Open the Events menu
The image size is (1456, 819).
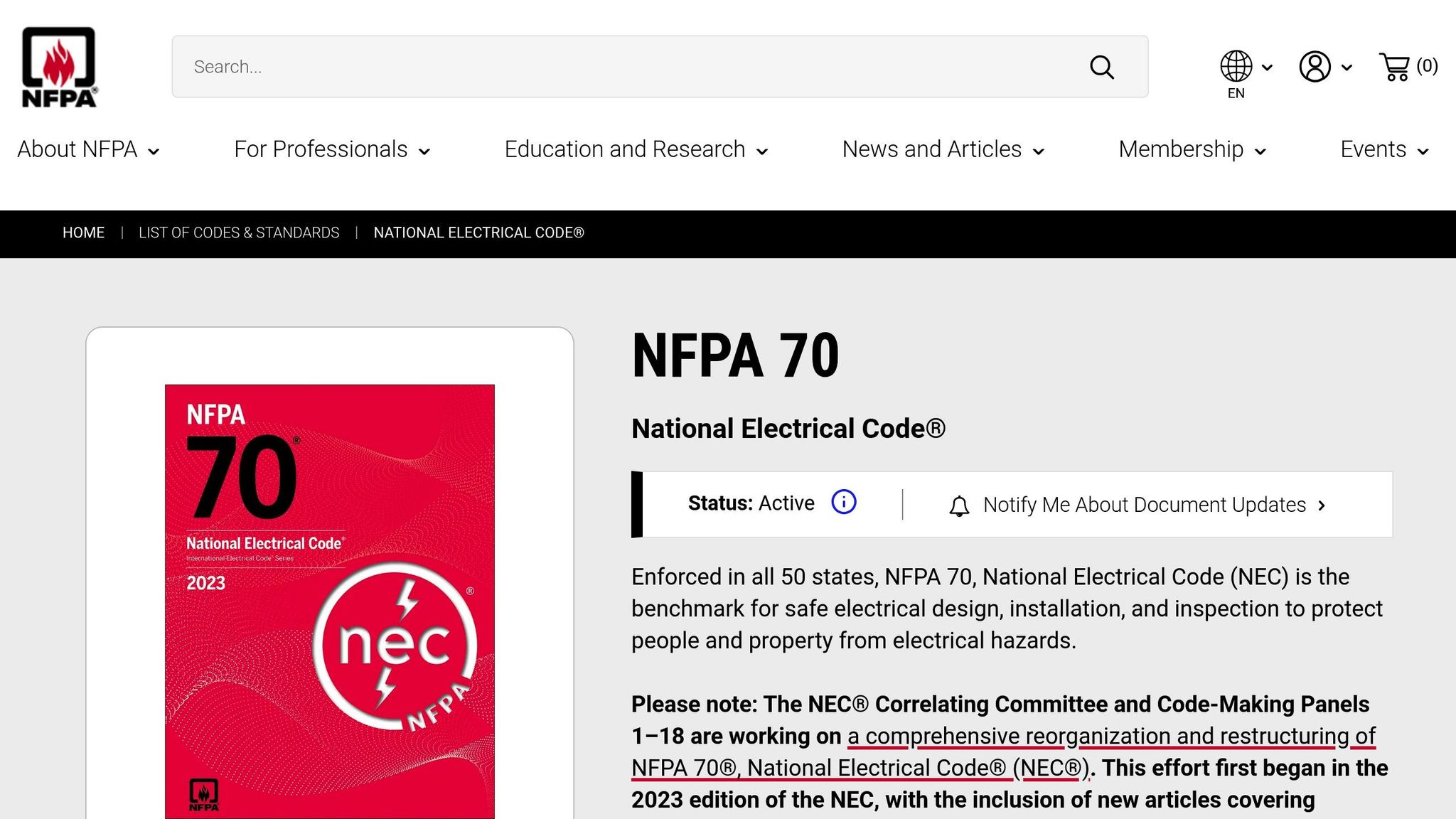click(1384, 150)
